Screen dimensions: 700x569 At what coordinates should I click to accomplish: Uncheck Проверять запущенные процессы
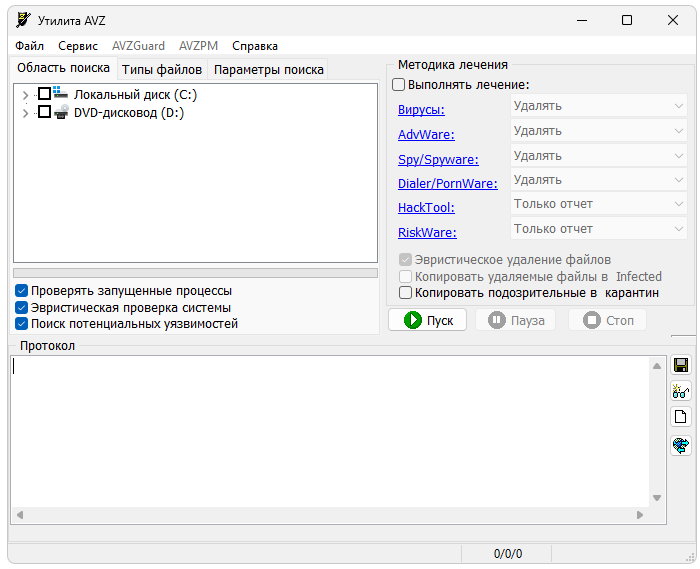coord(21,291)
